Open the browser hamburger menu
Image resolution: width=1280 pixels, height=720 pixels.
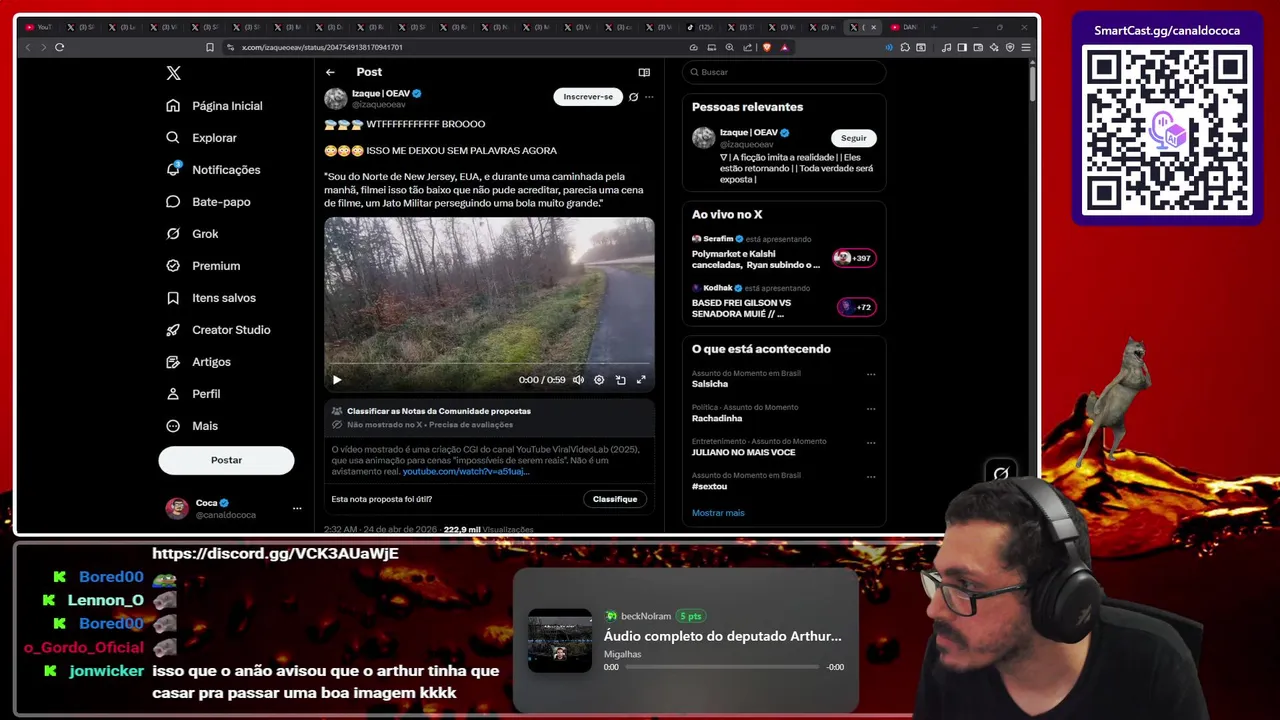pyautogui.click(x=1026, y=47)
